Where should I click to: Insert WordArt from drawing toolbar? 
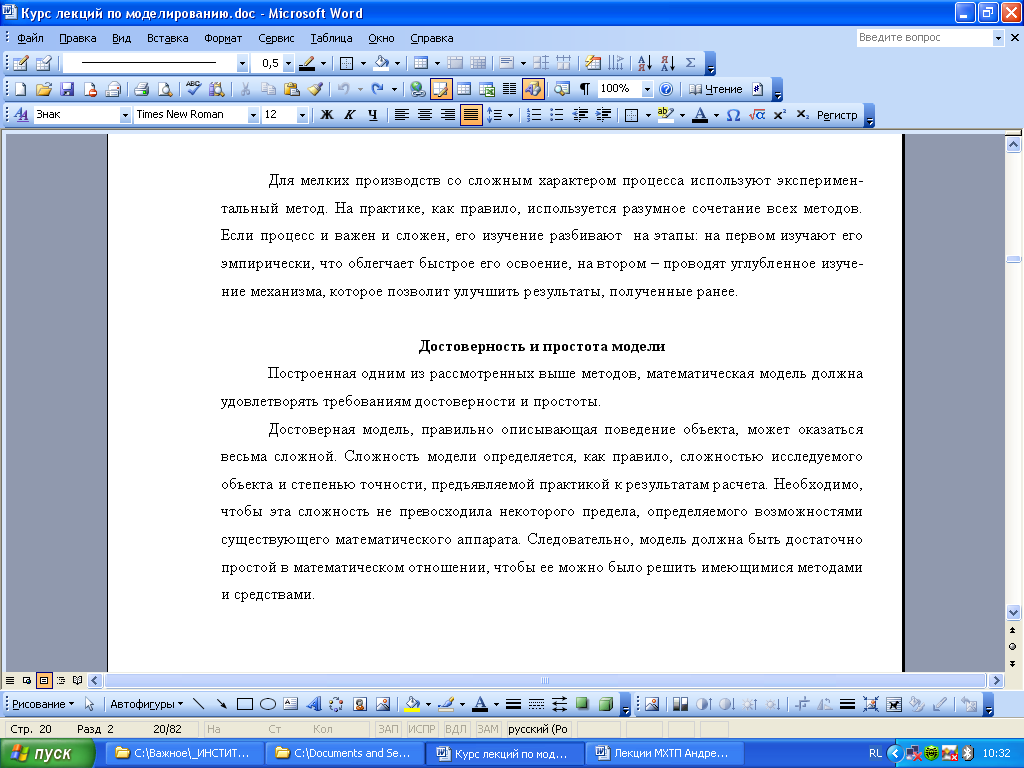coord(313,704)
